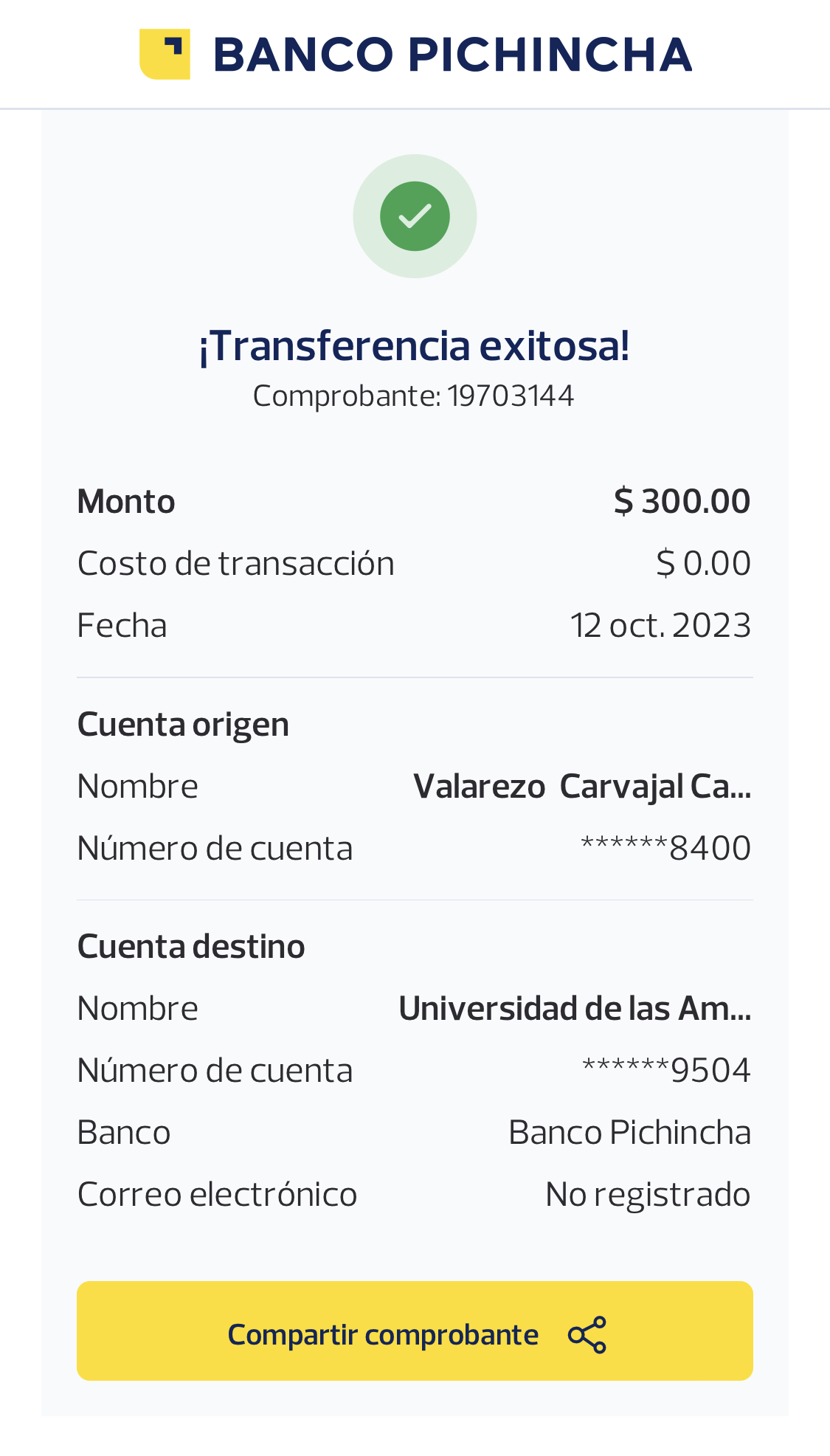Click the Cuenta destino section heading

[x=191, y=946]
